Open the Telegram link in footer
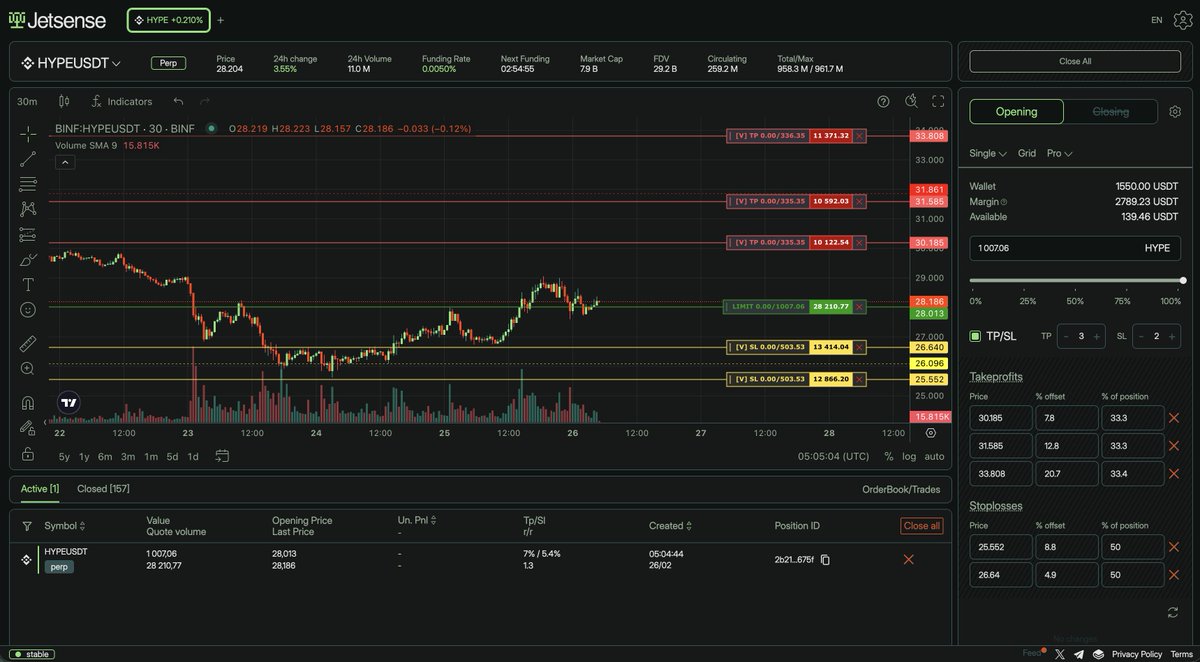The width and height of the screenshot is (1200, 662). point(1079,653)
